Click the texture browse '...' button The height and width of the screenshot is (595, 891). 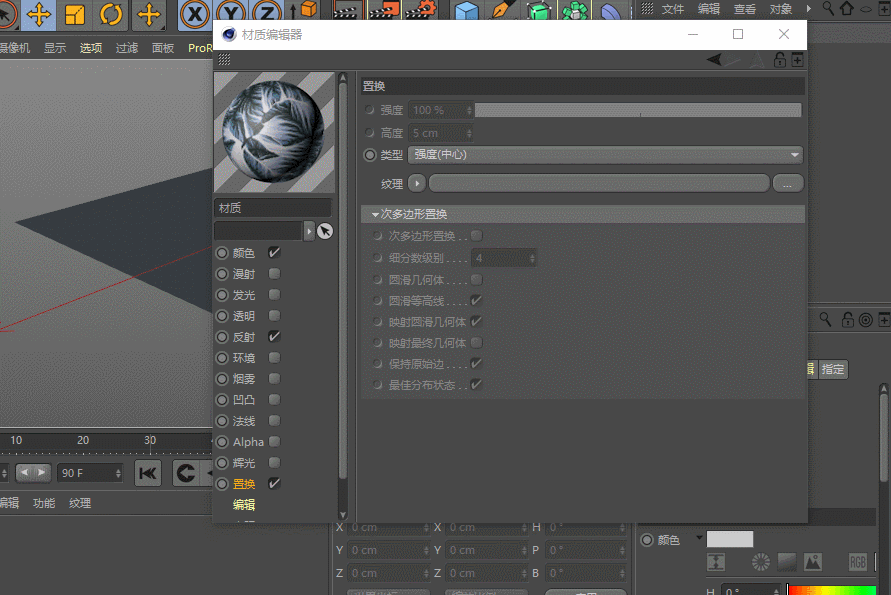[x=788, y=184]
